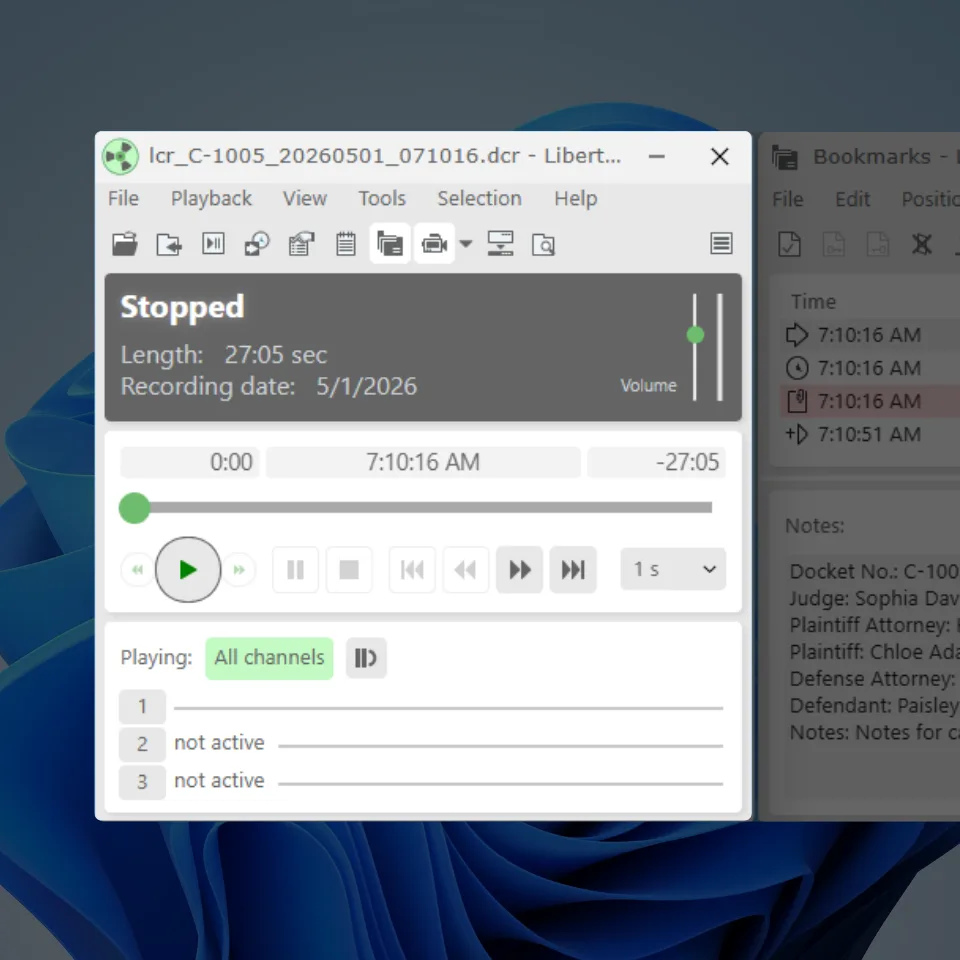Viewport: 960px width, 960px height.
Task: Click the Bookmarks window title icon
Action: tap(785, 157)
